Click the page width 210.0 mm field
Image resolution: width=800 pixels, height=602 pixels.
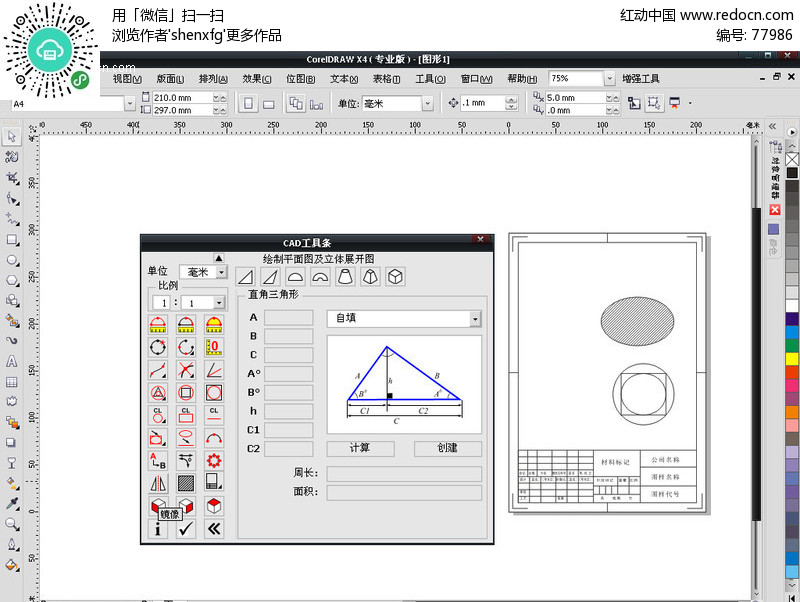tap(183, 97)
